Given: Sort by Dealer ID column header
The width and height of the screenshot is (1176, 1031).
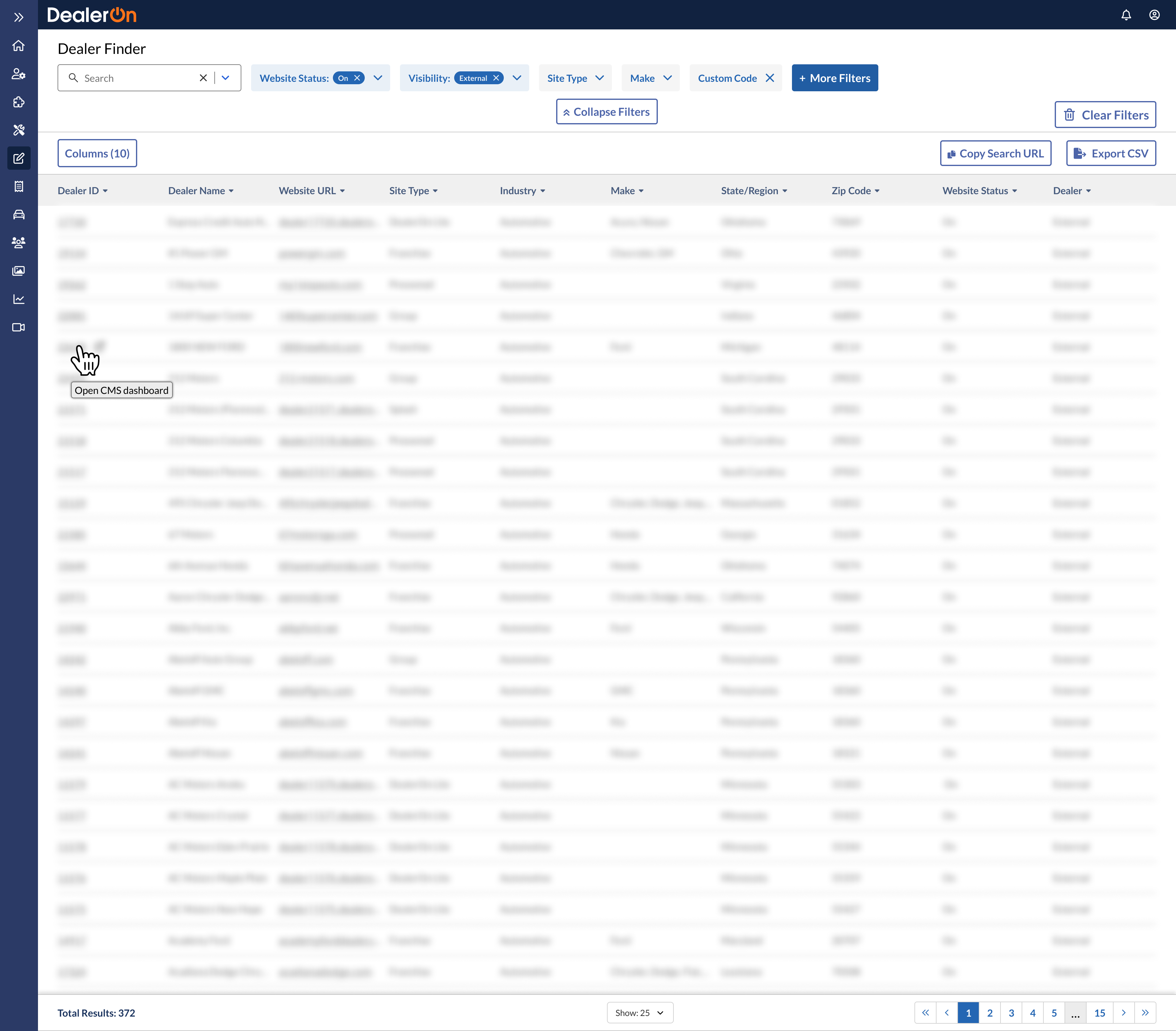Looking at the screenshot, I should pos(82,191).
